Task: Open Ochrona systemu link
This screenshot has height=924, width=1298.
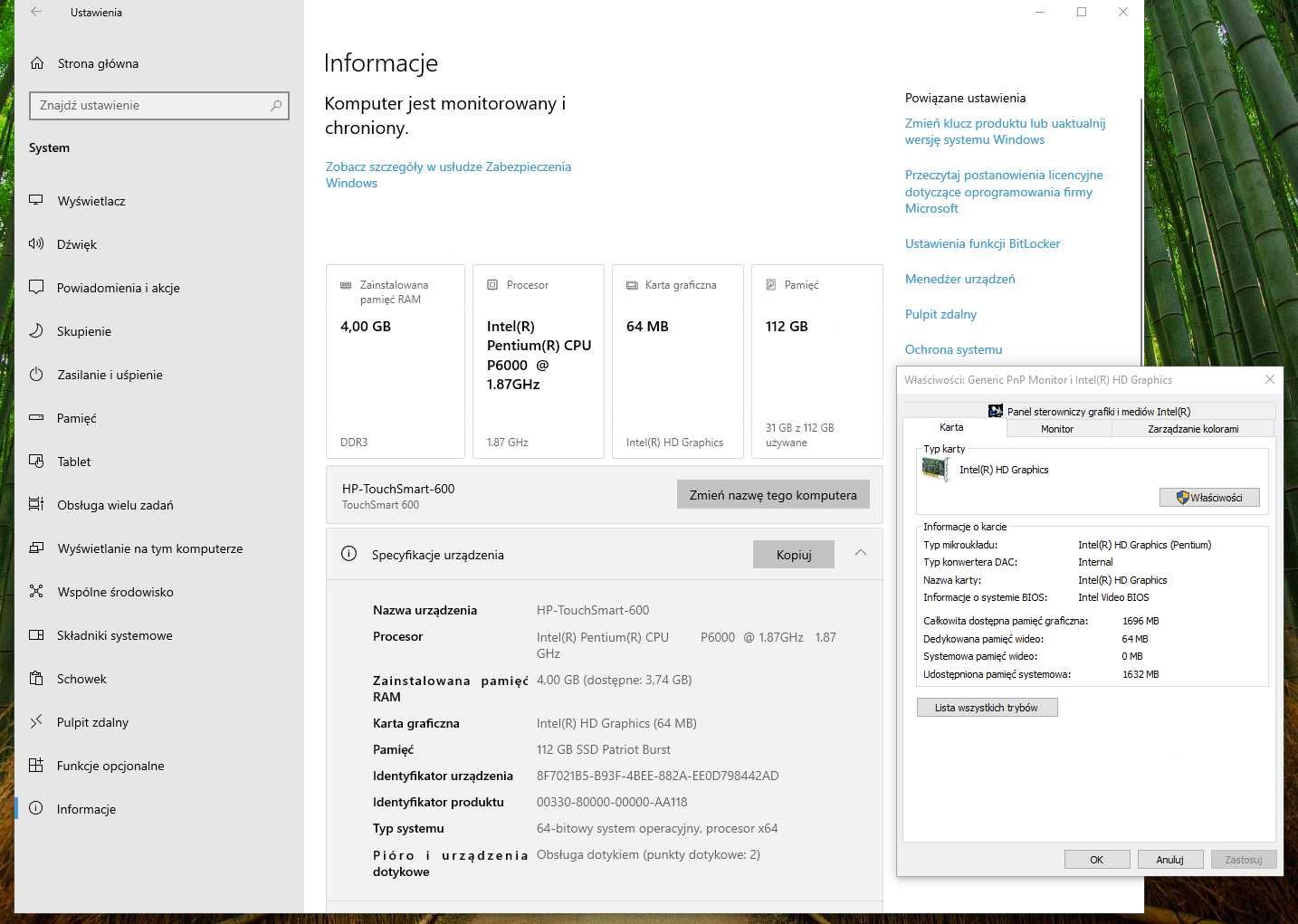Action: [x=953, y=349]
